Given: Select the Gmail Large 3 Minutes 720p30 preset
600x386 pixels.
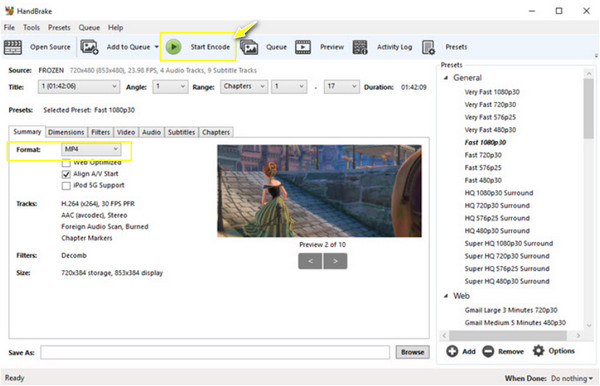Looking at the screenshot, I should coord(511,310).
